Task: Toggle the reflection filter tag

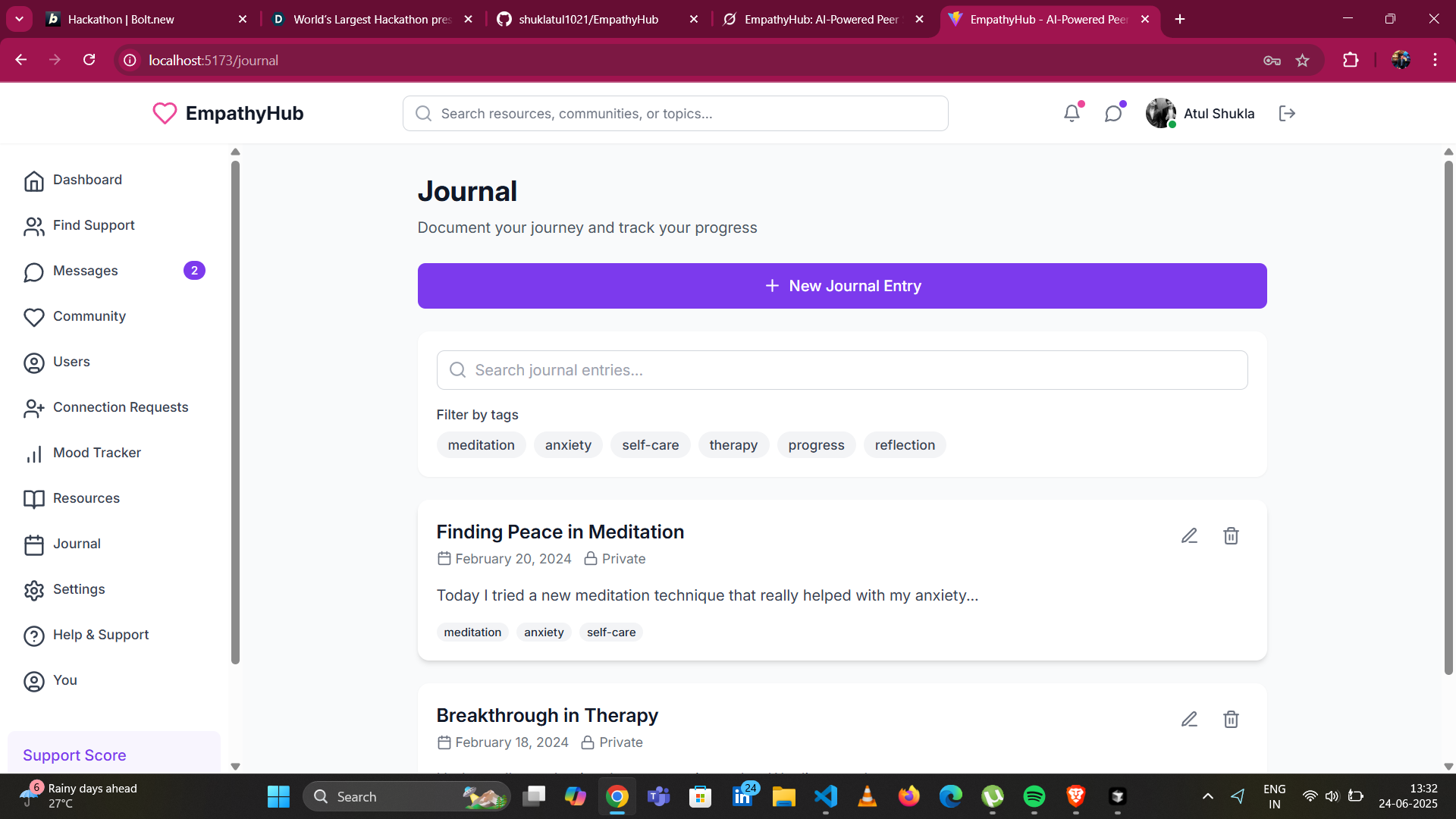Action: pyautogui.click(x=904, y=445)
